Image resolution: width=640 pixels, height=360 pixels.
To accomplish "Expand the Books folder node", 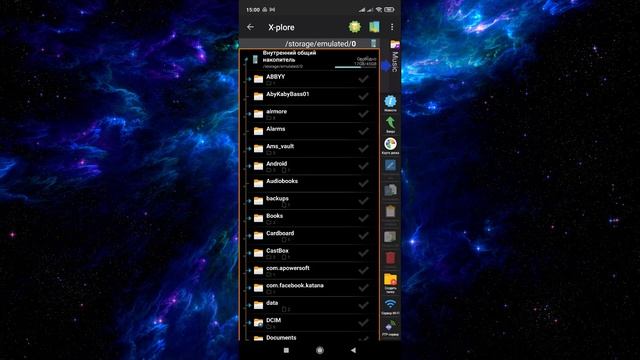I will [249, 218].
